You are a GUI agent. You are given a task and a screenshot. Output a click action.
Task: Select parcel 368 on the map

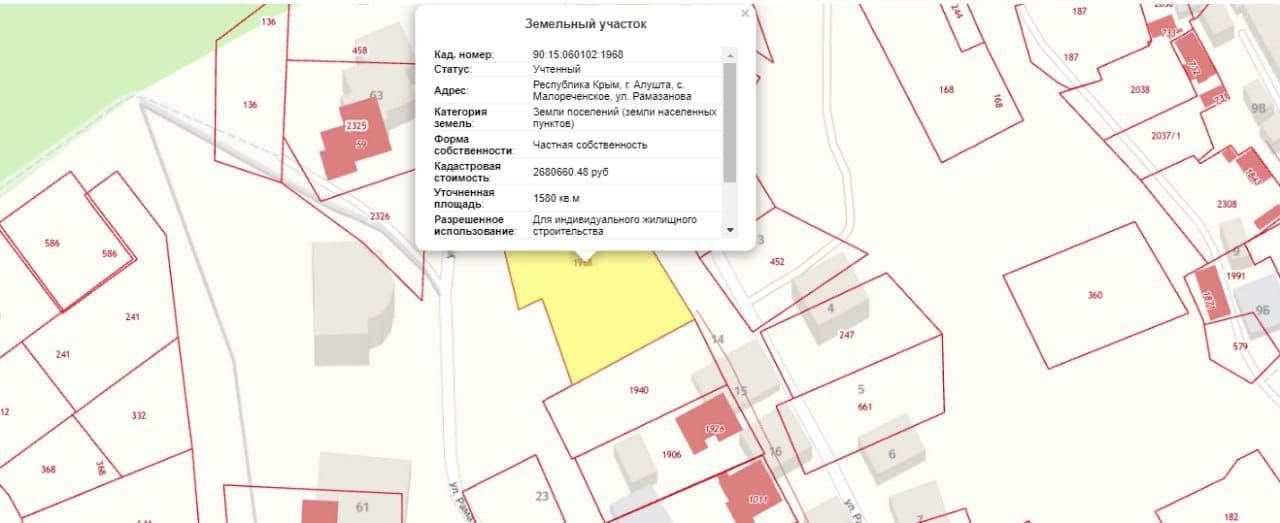pyautogui.click(x=47, y=468)
